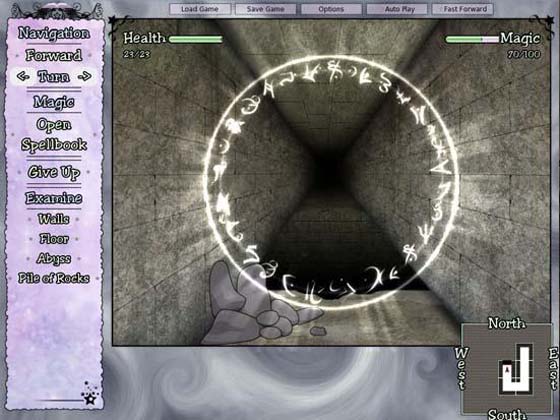Click the glowing rune circle
This screenshot has width=560, height=420.
coord(330,182)
